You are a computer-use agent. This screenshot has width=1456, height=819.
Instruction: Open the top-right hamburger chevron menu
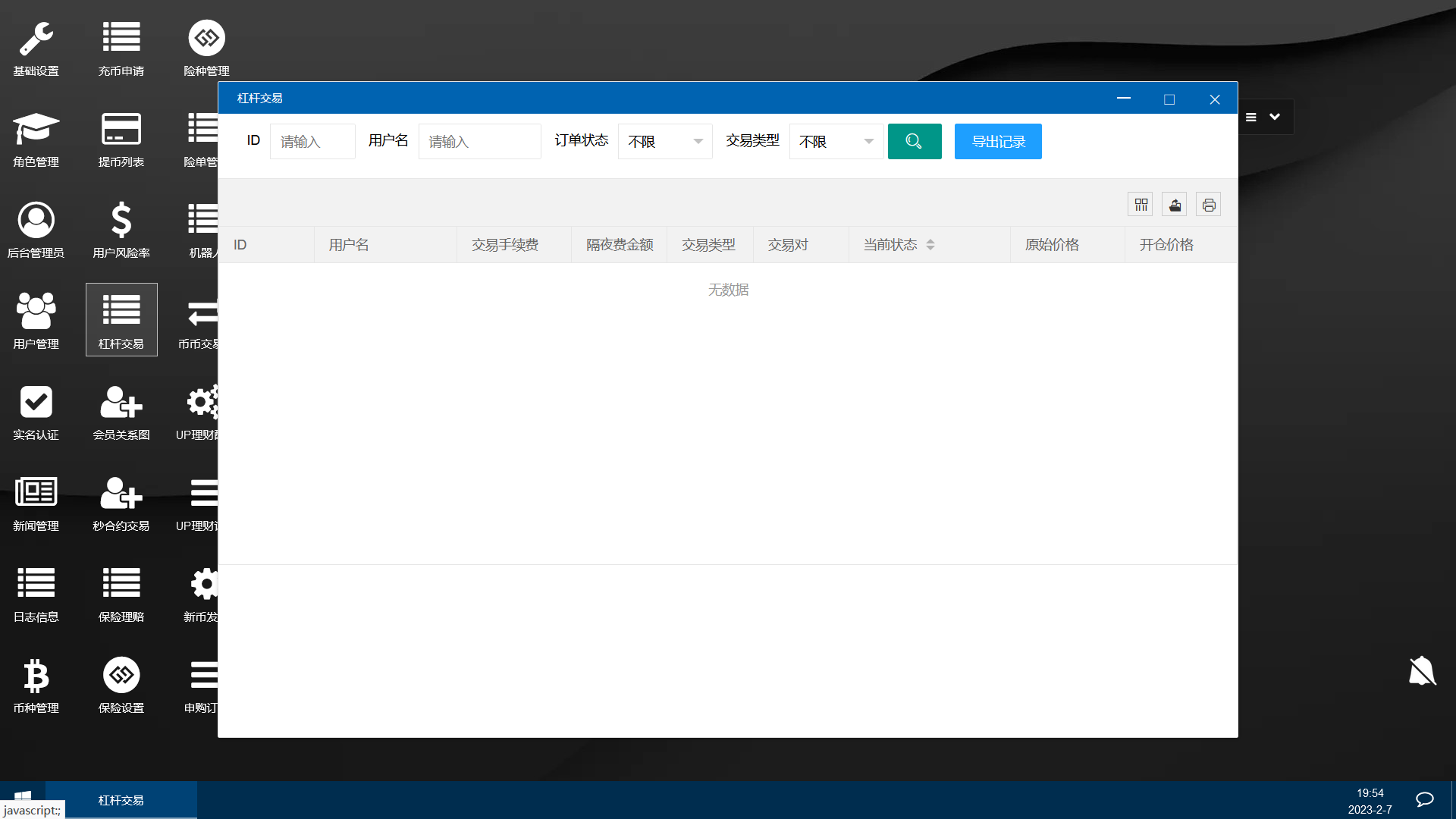[x=1263, y=117]
